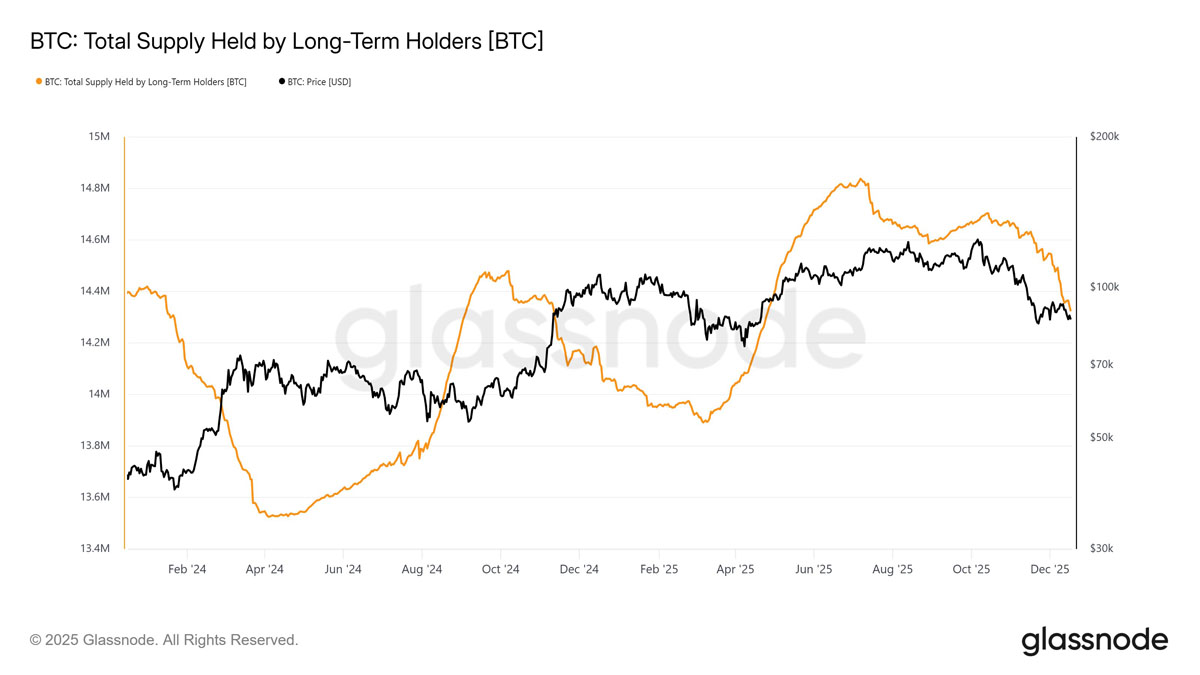Screen dimensions: 1200x675
Task: Click the $30k right axis label
Action: point(1102,549)
